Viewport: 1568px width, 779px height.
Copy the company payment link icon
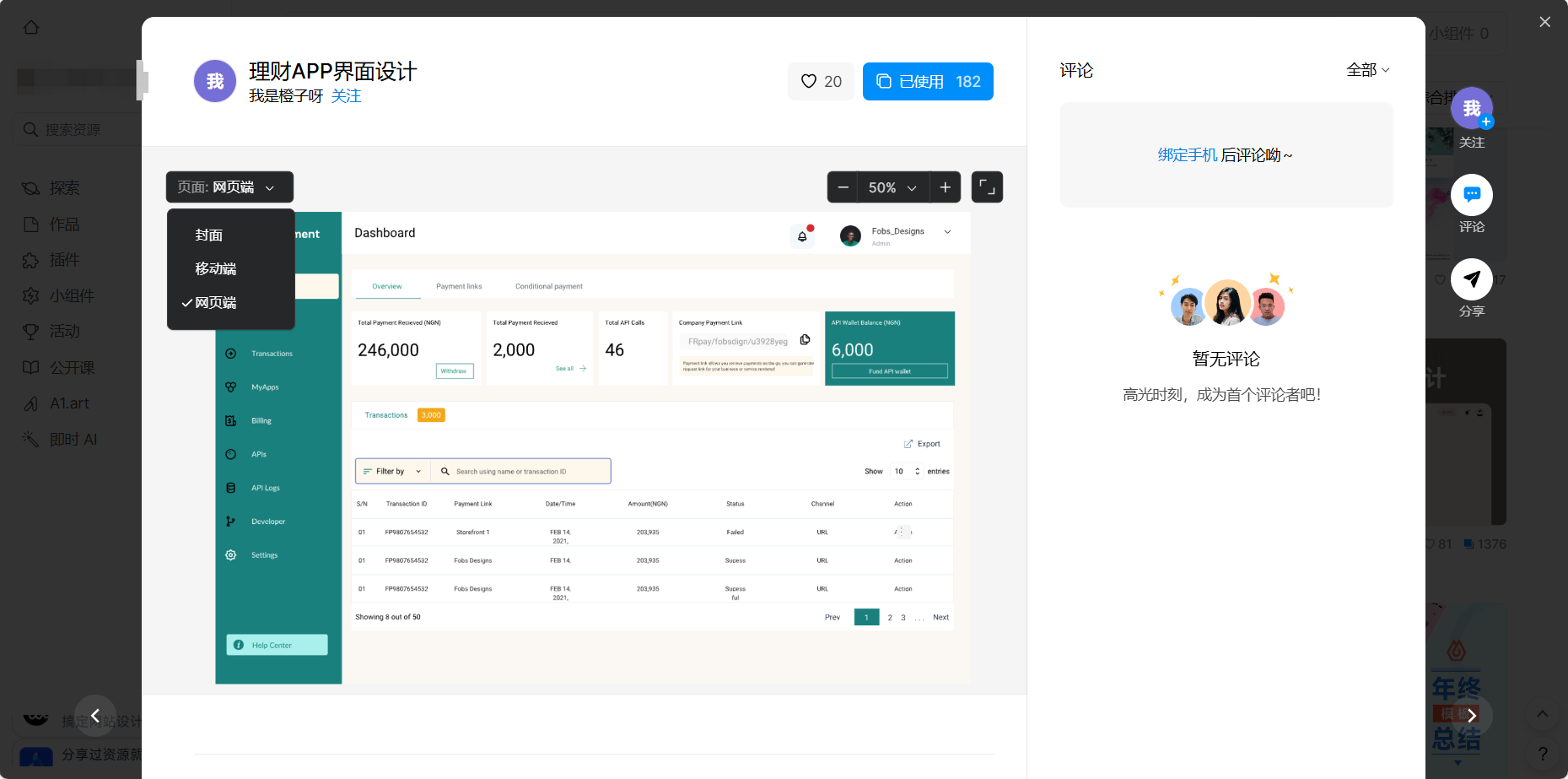click(x=805, y=340)
